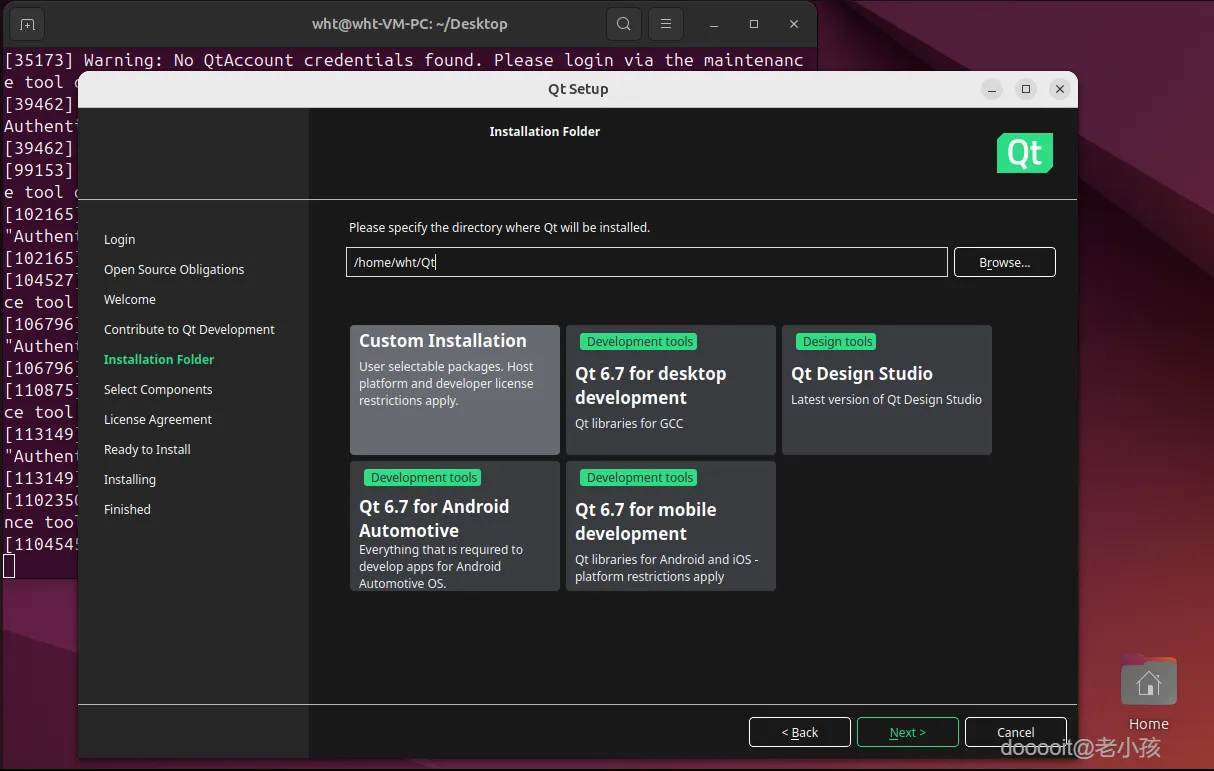Click the Qt logo icon
The image size is (1214, 771).
click(x=1024, y=153)
